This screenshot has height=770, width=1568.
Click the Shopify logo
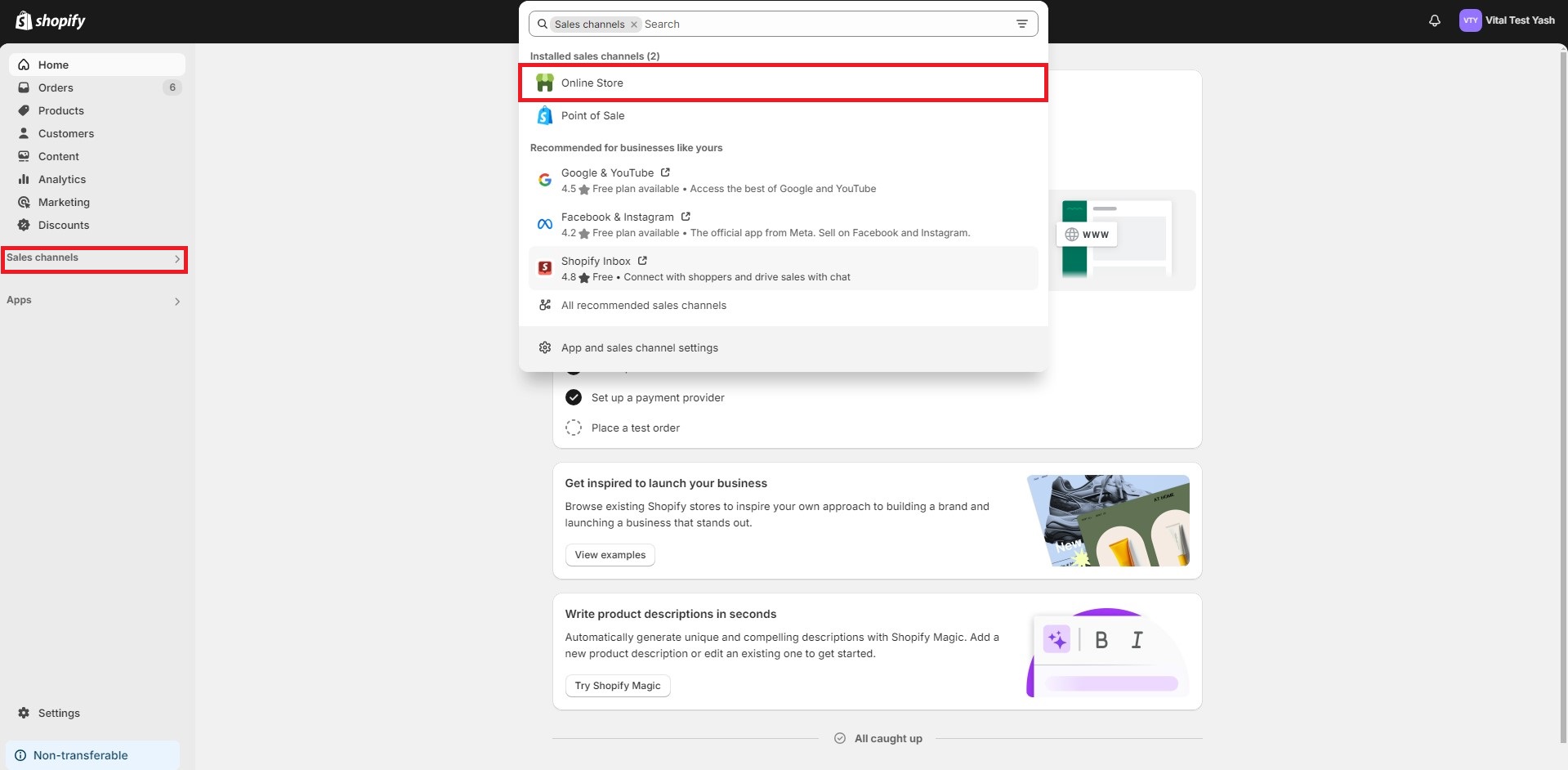tap(51, 21)
